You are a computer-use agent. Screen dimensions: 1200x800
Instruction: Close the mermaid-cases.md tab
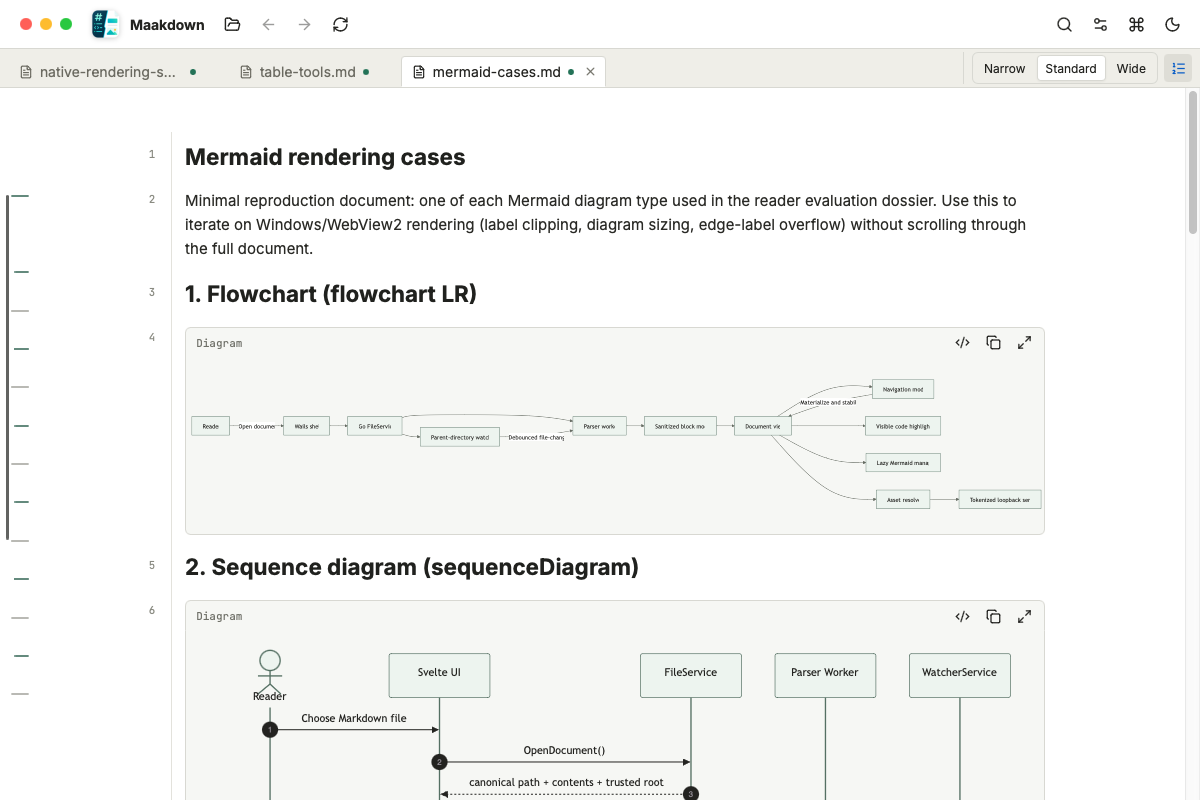pyautogui.click(x=590, y=72)
